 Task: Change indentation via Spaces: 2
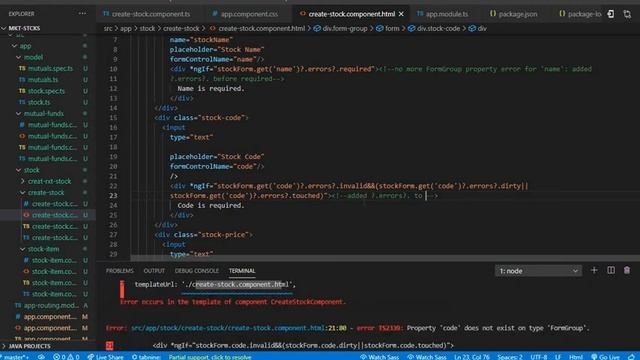510,357
